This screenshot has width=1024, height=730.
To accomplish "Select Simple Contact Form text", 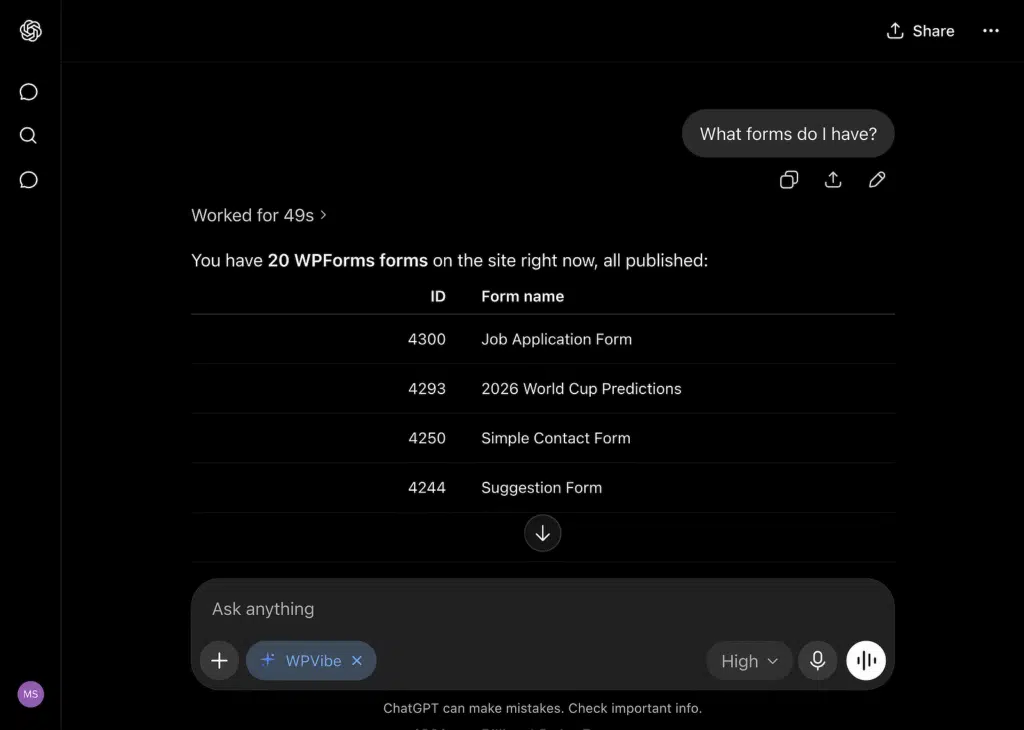I will coord(556,439).
